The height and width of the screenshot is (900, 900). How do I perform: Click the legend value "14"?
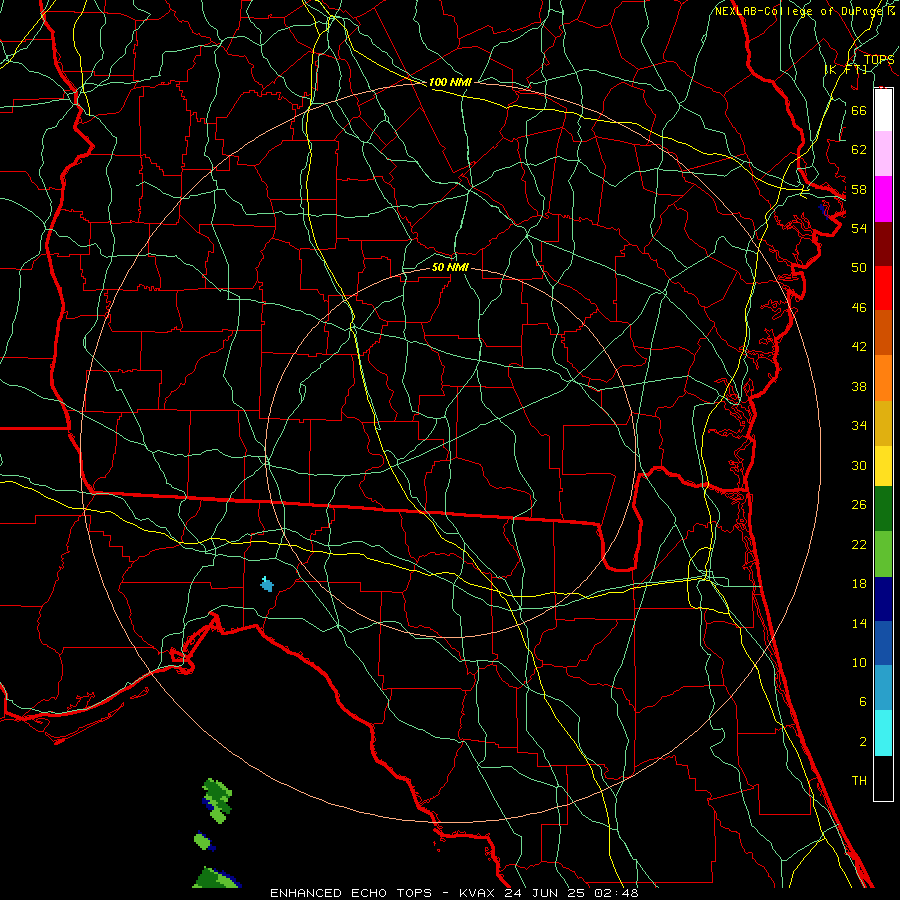point(859,623)
